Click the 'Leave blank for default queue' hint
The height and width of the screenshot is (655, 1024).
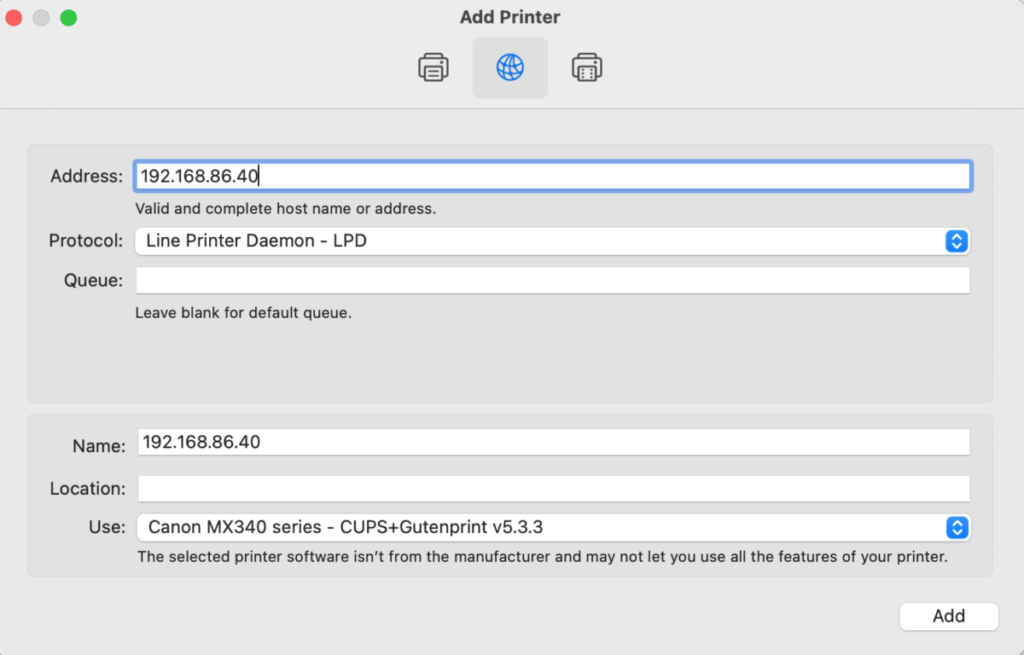pyautogui.click(x=244, y=313)
